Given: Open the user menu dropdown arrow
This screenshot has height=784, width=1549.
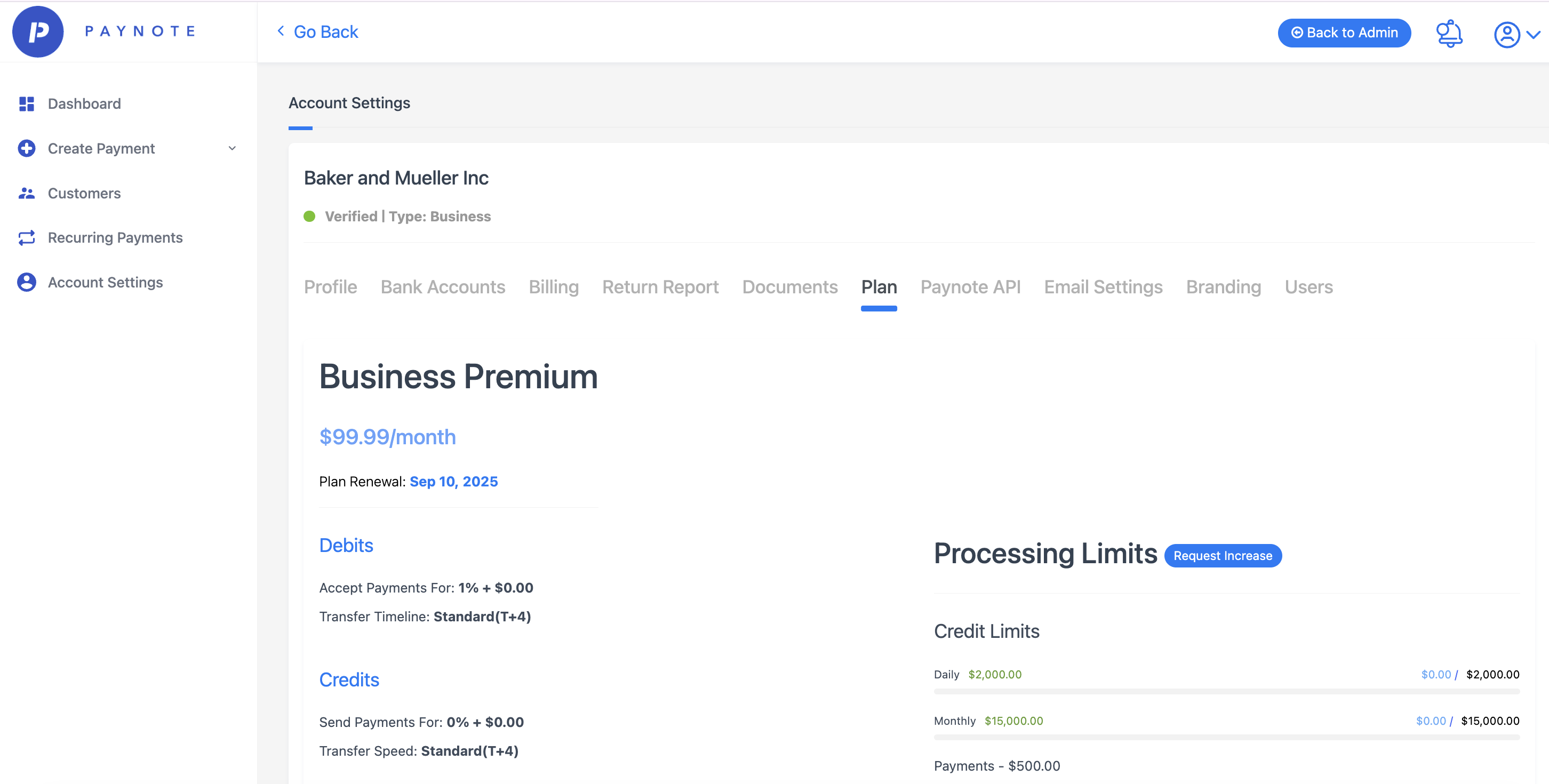Looking at the screenshot, I should point(1534,35).
